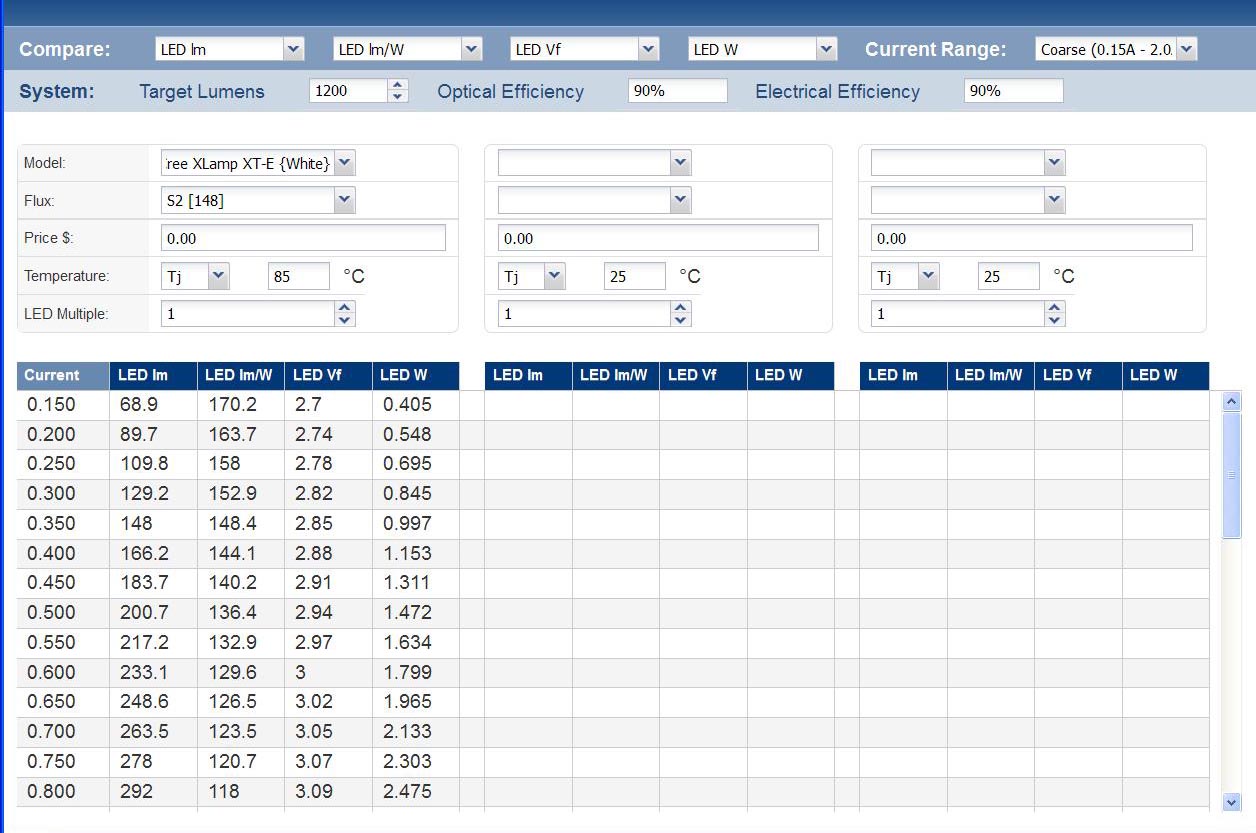Increase first LED Multiple with up arrow

pos(345,308)
